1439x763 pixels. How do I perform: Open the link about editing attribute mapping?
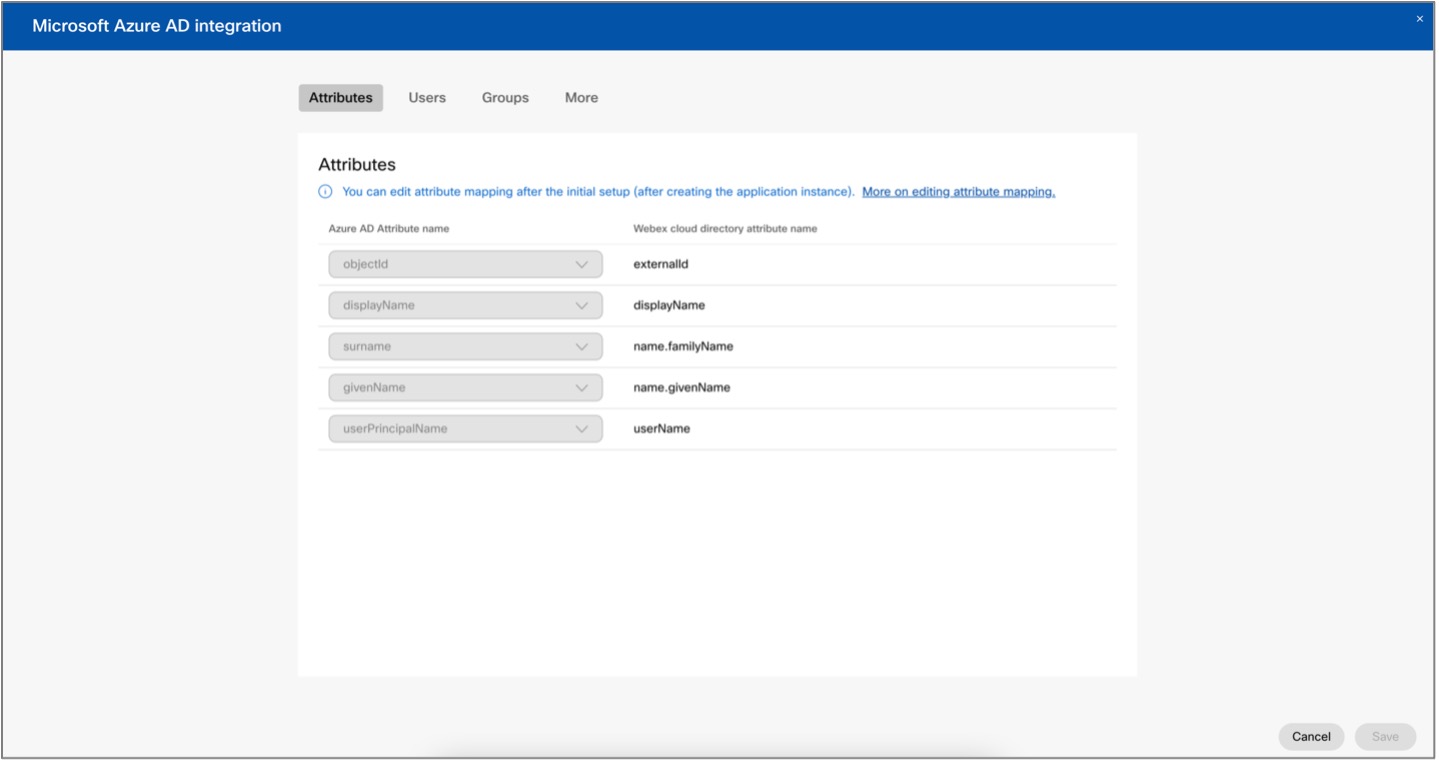click(958, 192)
